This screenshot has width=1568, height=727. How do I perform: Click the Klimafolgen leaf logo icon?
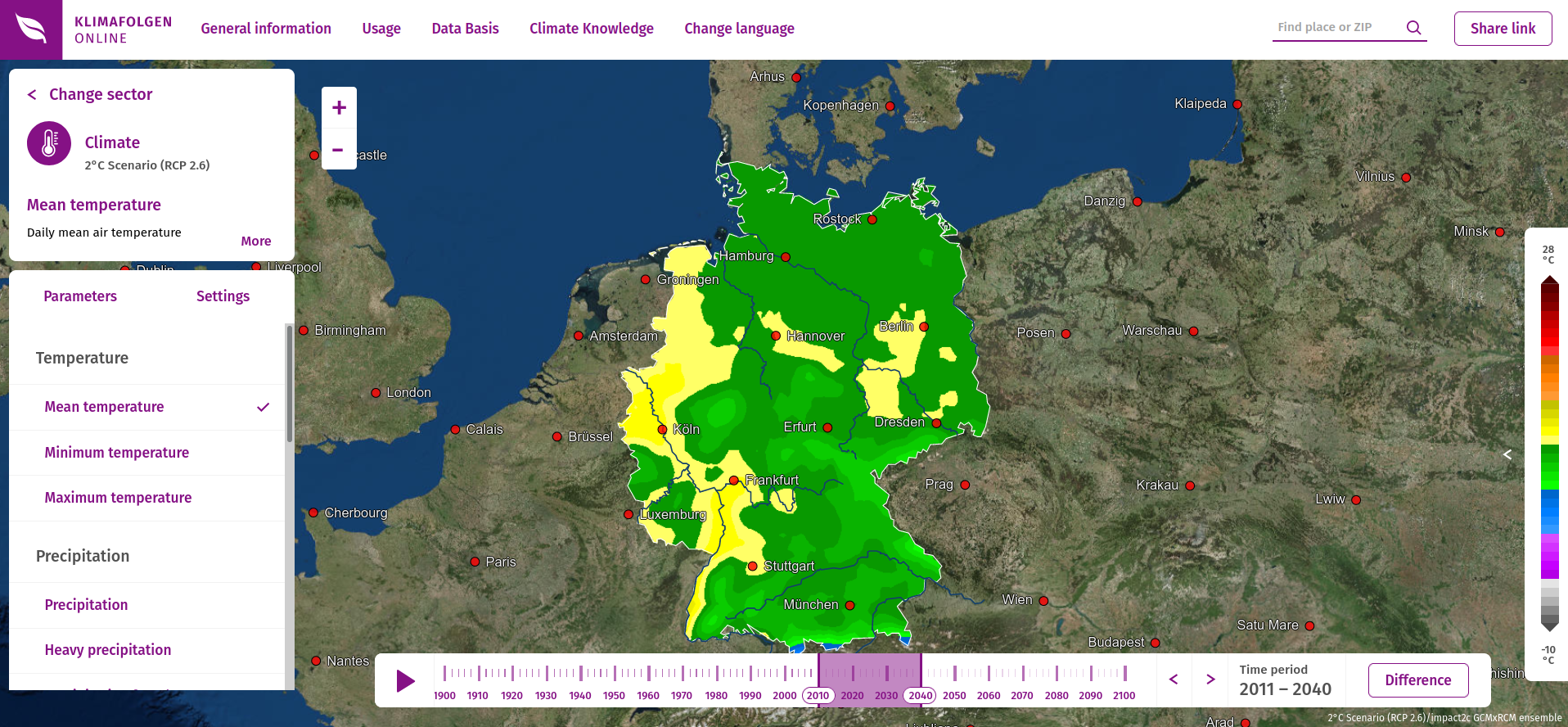[x=31, y=29]
